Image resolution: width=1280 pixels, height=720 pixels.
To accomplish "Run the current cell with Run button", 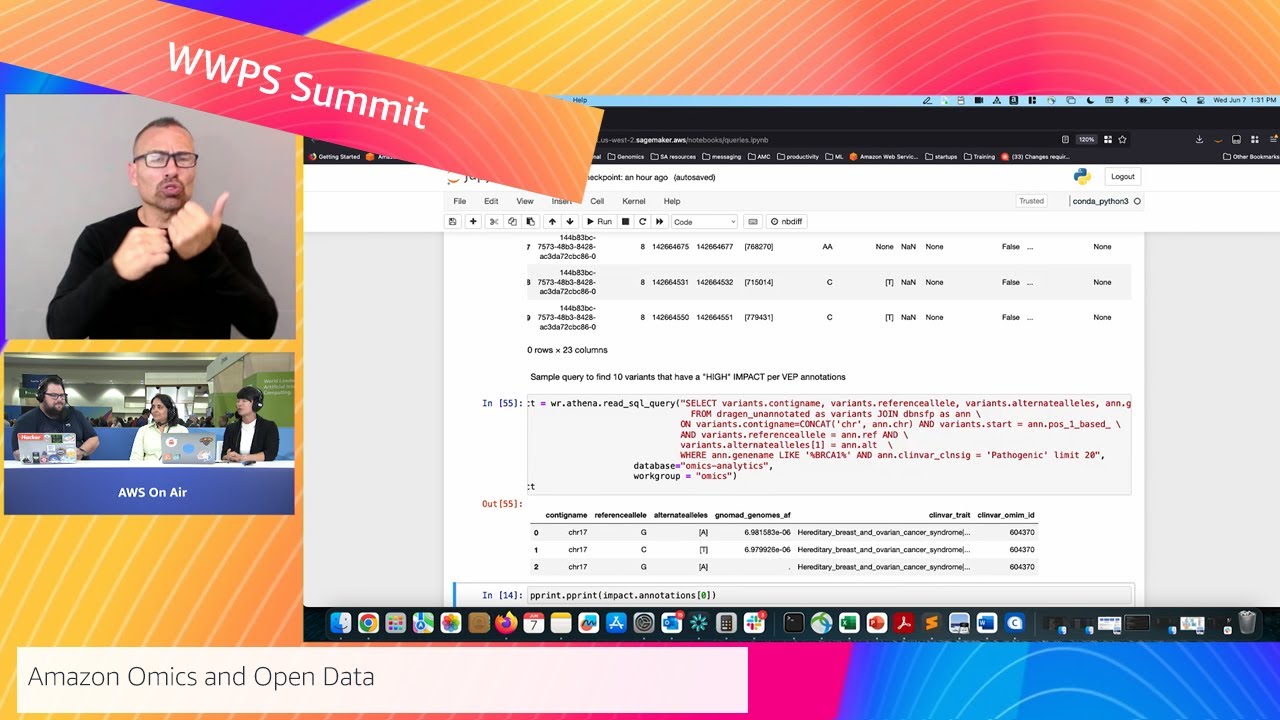I will tap(599, 222).
